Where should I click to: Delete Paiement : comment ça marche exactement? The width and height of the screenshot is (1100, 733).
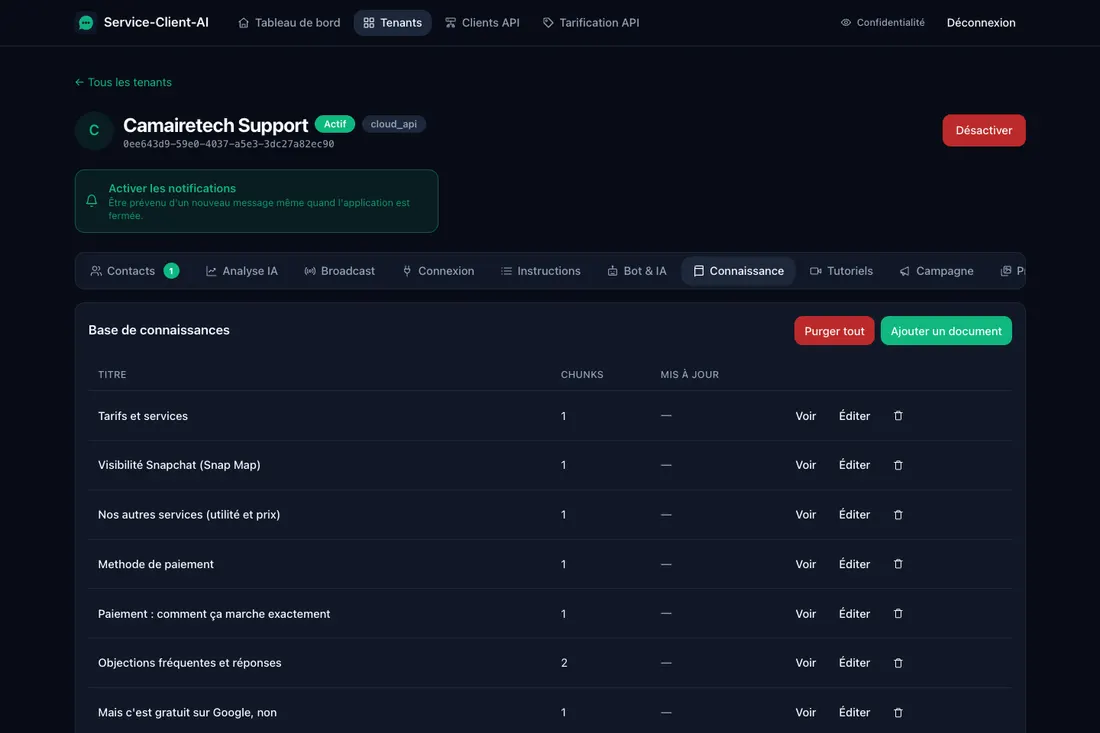coord(898,614)
